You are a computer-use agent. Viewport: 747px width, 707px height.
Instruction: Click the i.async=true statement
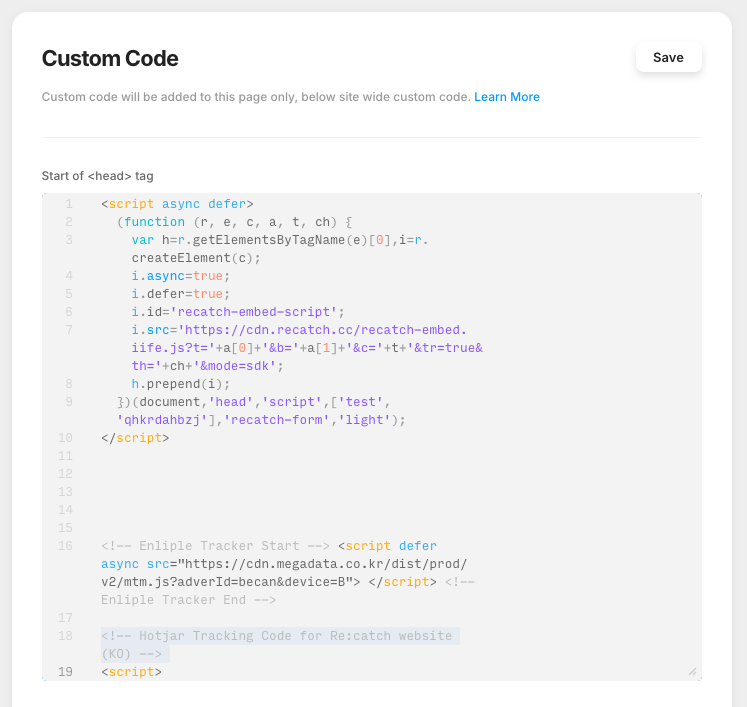click(x=180, y=276)
